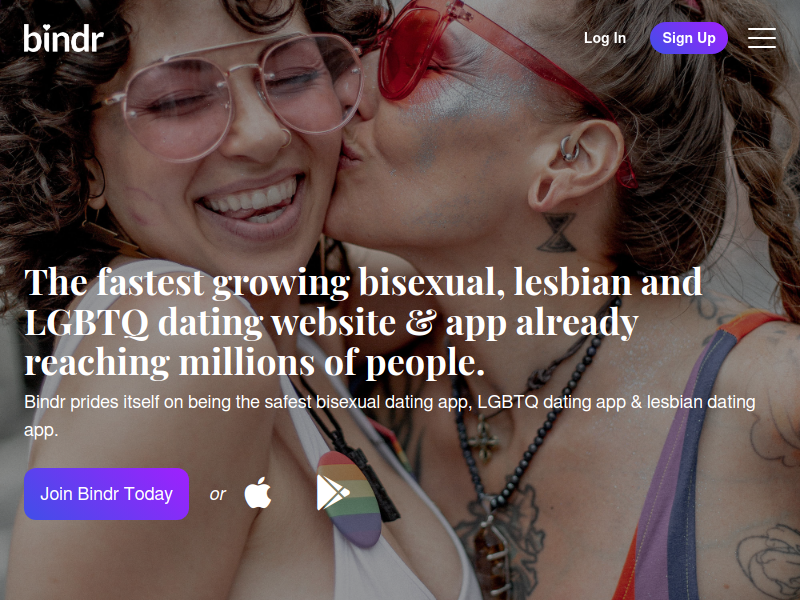Viewport: 800px width, 600px height.
Task: Open the hamburger navigation menu
Action: coord(762,38)
